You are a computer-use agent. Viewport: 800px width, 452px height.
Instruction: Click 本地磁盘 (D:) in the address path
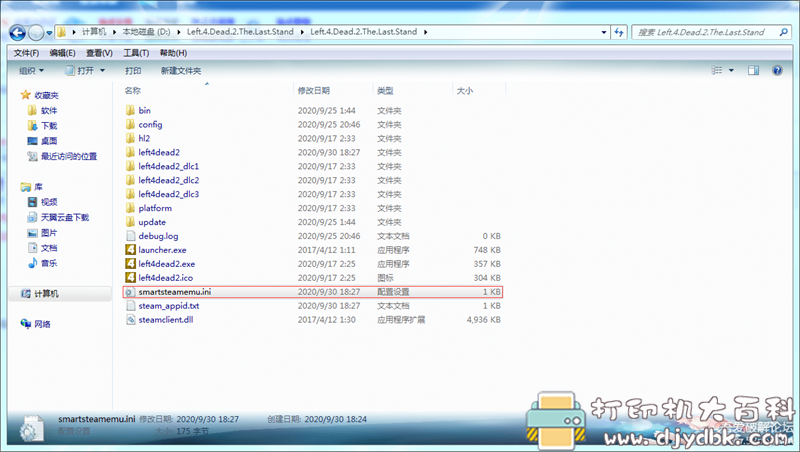pyautogui.click(x=146, y=32)
